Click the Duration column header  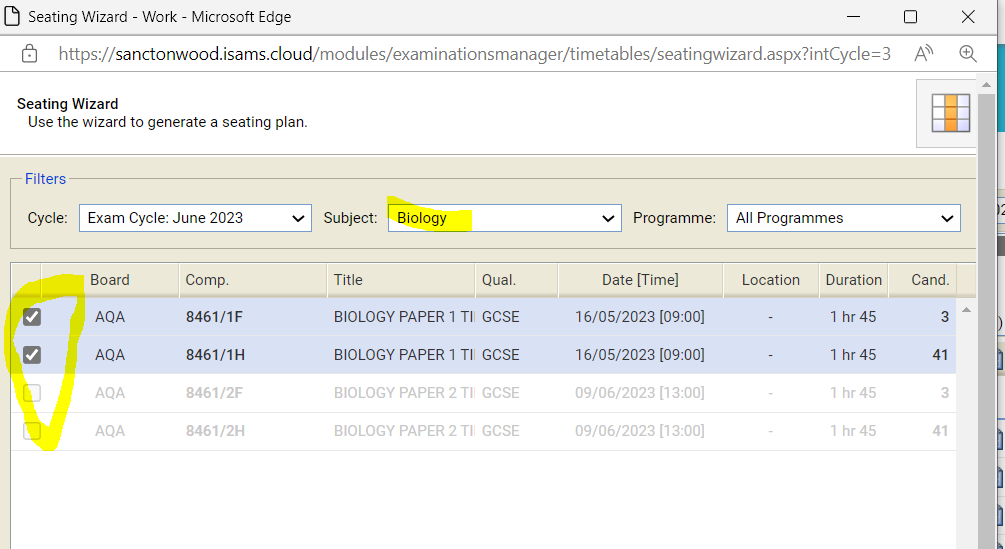coord(853,280)
